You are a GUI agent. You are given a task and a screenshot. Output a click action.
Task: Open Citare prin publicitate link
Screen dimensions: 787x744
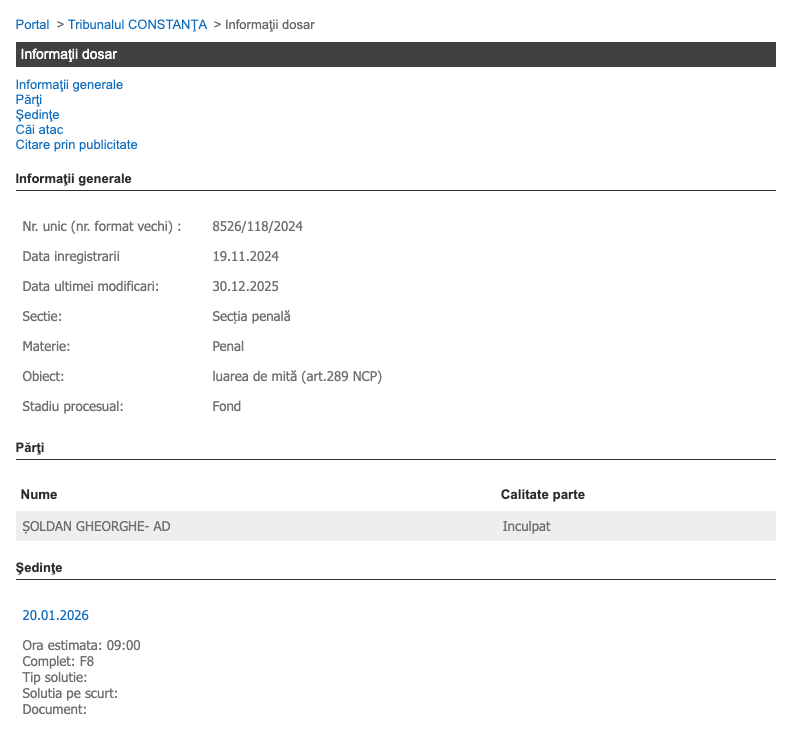click(x=76, y=145)
